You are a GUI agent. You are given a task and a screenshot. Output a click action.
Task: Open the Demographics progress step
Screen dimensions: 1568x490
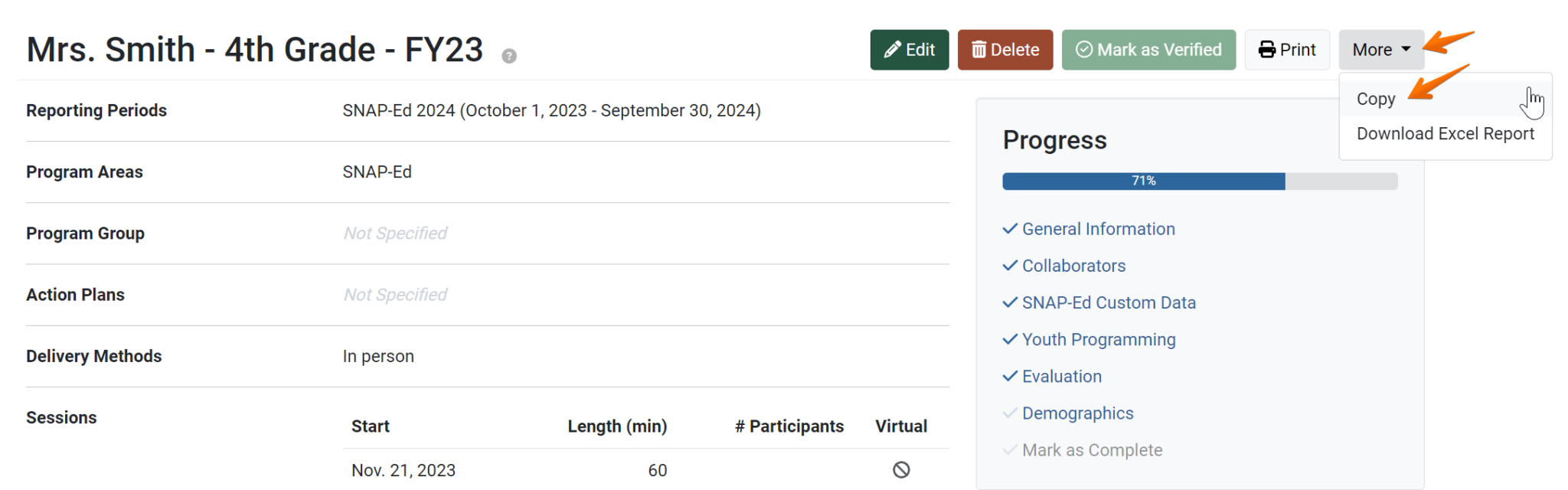(x=1077, y=413)
